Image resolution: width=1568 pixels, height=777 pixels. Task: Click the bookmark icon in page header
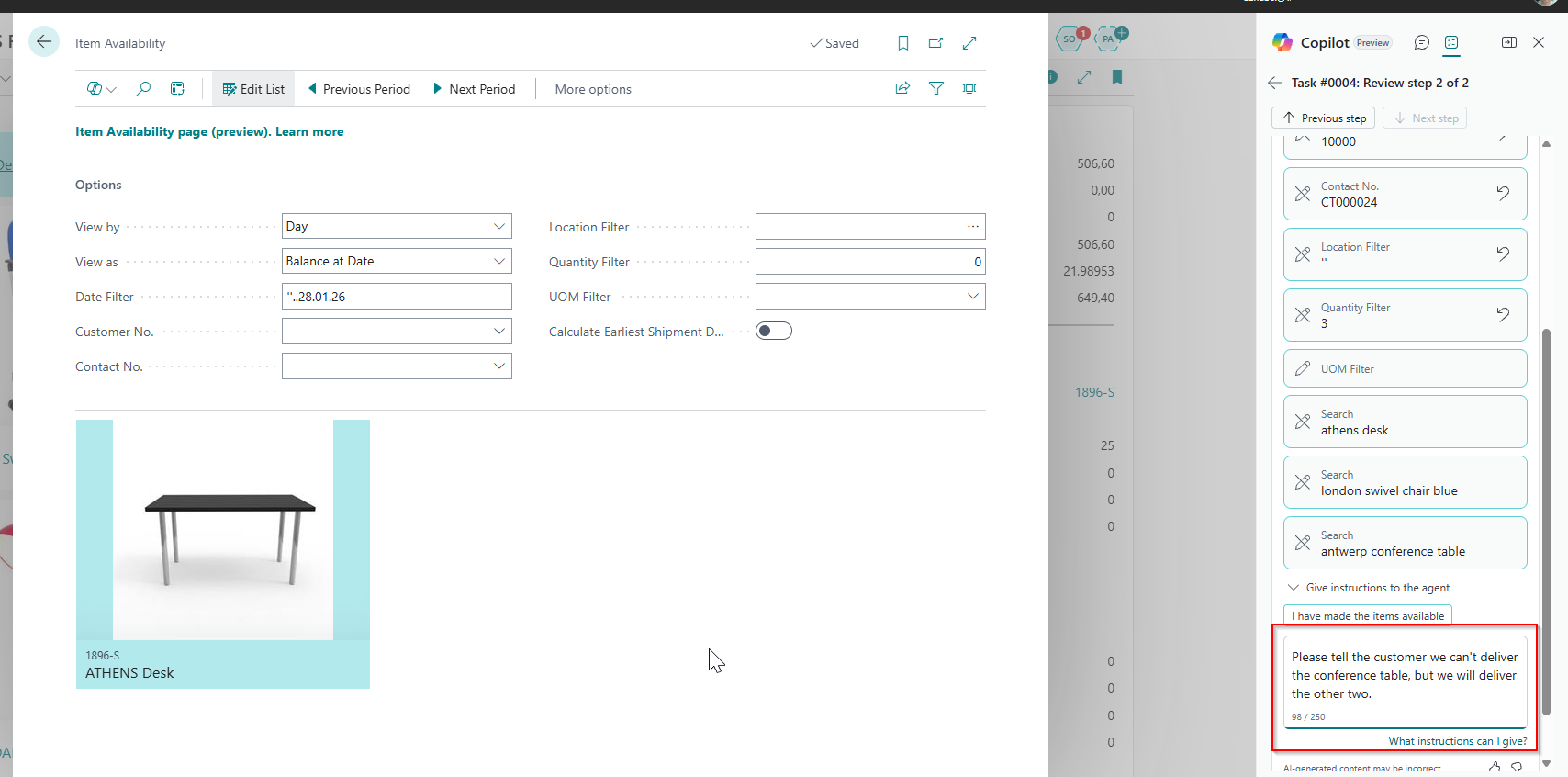click(902, 43)
